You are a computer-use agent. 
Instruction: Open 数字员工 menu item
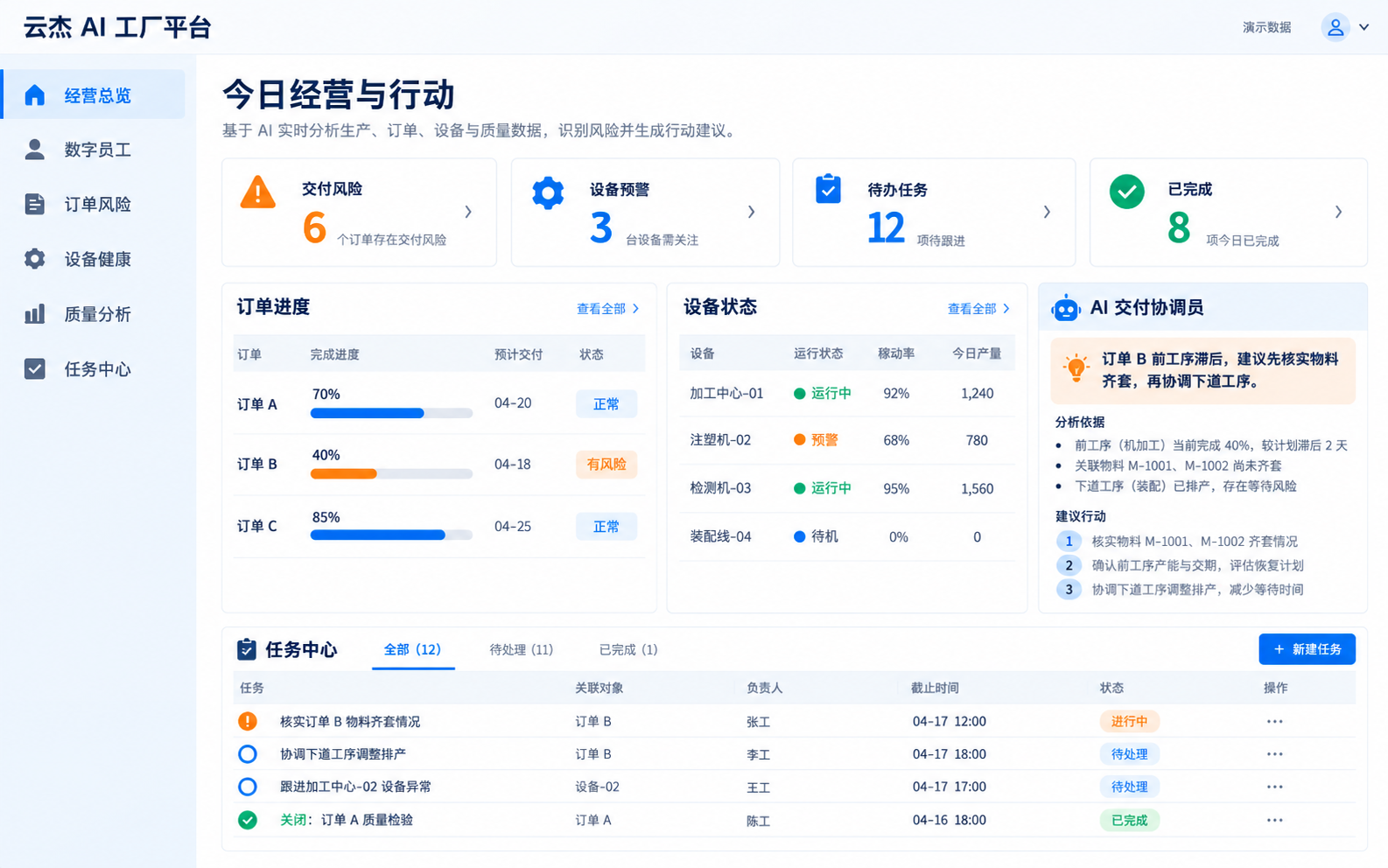point(95,150)
